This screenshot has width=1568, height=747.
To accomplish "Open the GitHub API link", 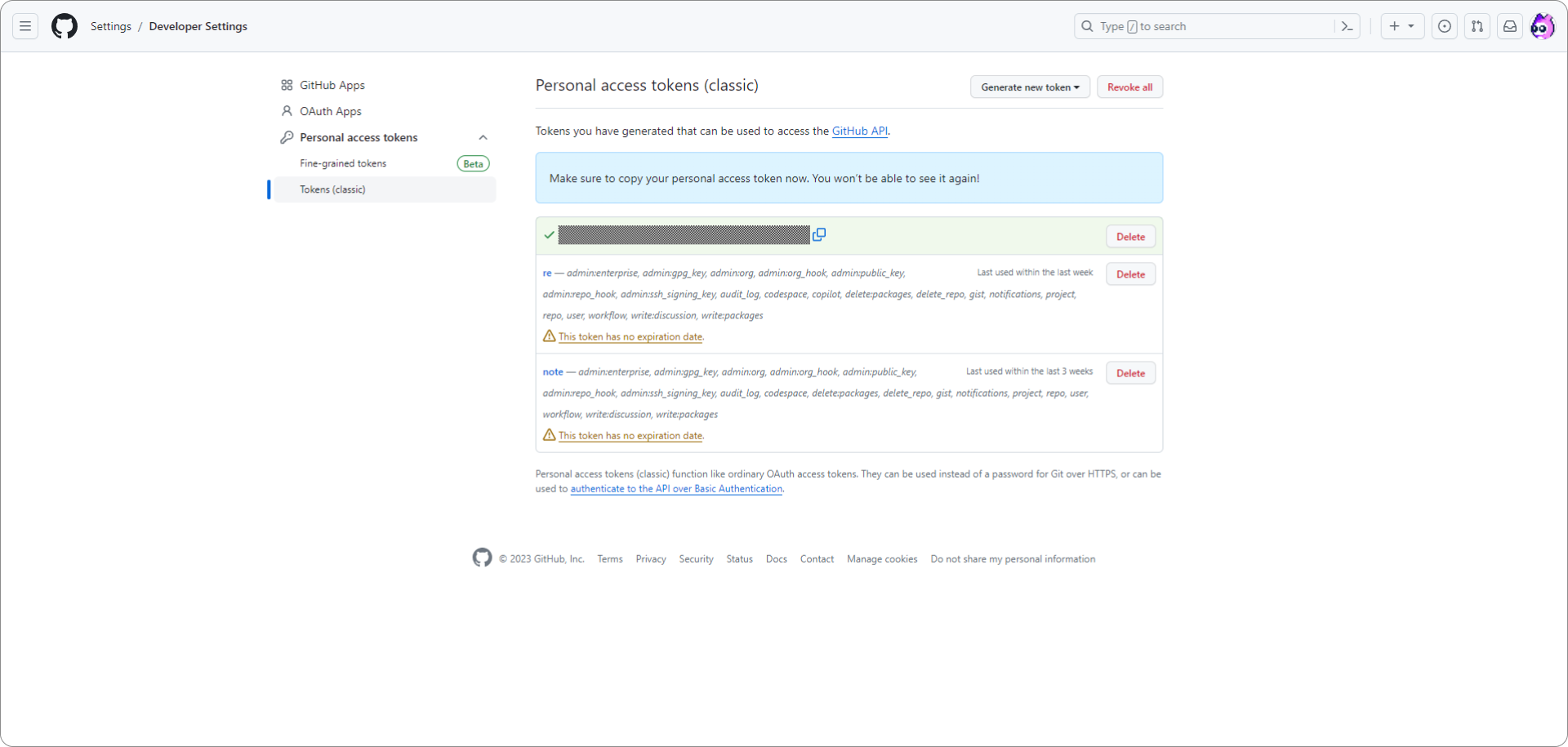I will (x=859, y=131).
